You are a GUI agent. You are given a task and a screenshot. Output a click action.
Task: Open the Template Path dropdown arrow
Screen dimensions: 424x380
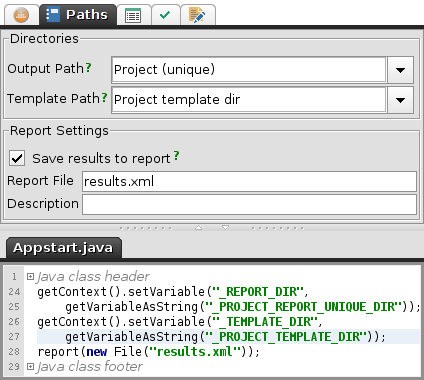(x=400, y=100)
